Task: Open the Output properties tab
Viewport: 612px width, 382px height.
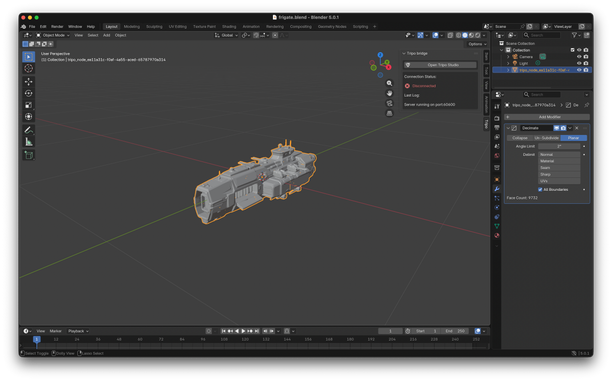Action: coord(497,128)
